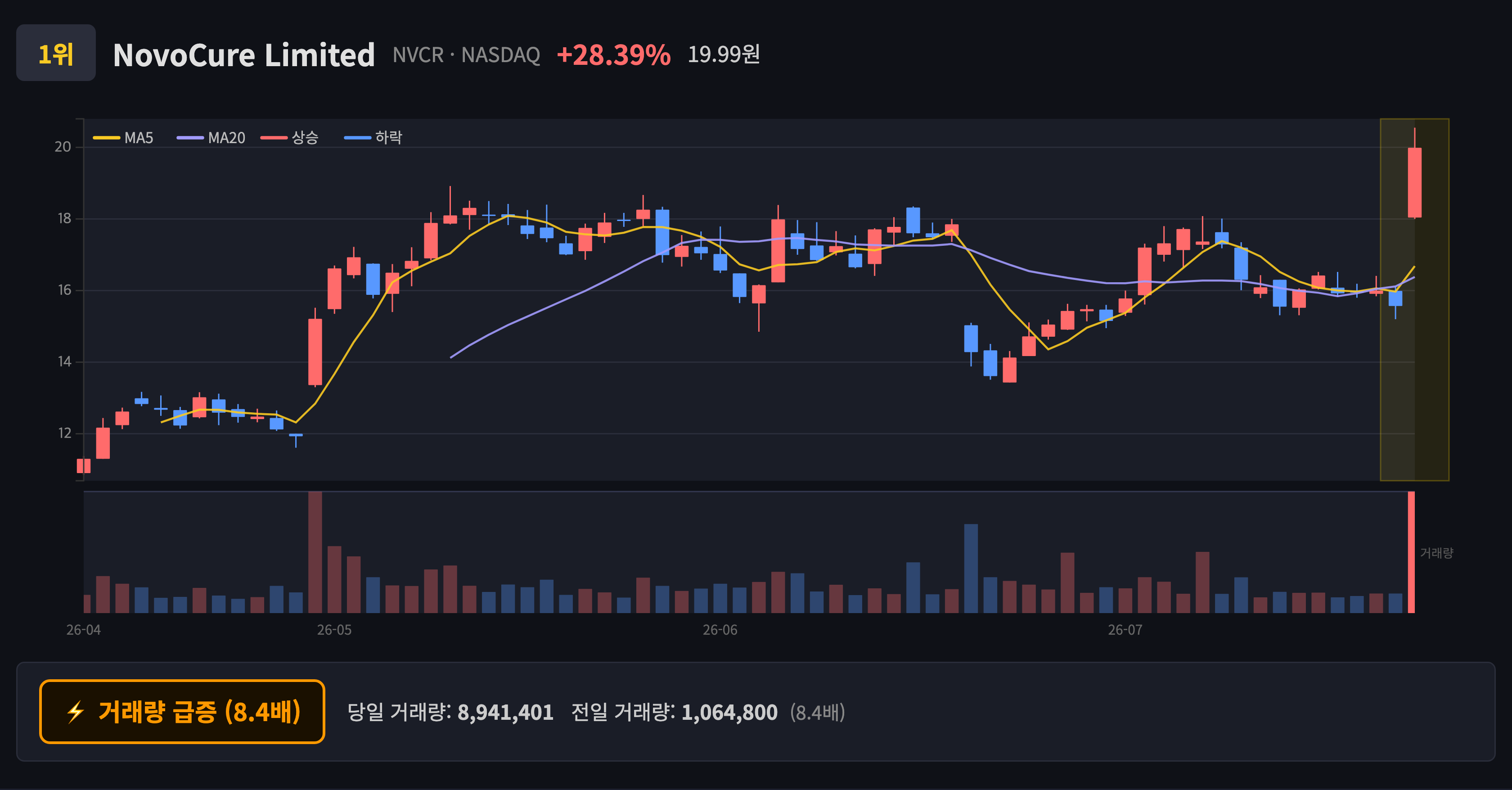Click the 16 price axis label
Screen dimensions: 1512x790
click(x=64, y=290)
